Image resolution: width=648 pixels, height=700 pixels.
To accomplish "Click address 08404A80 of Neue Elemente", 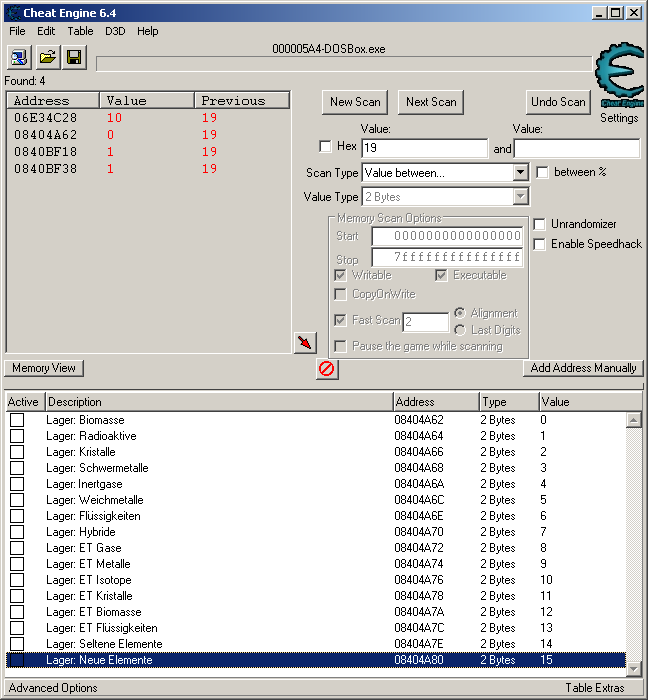I will [x=419, y=660].
